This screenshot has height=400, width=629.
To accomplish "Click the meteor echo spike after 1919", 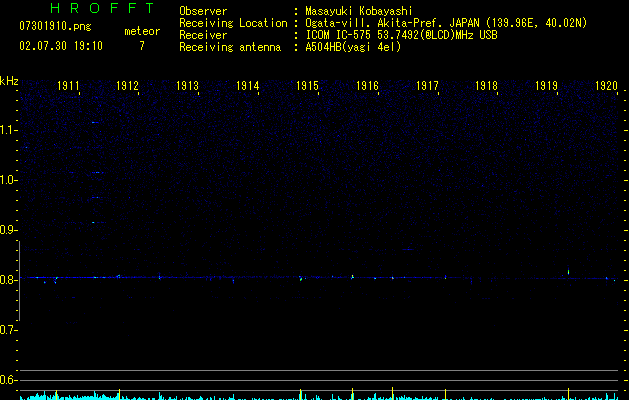I will 568,272.
